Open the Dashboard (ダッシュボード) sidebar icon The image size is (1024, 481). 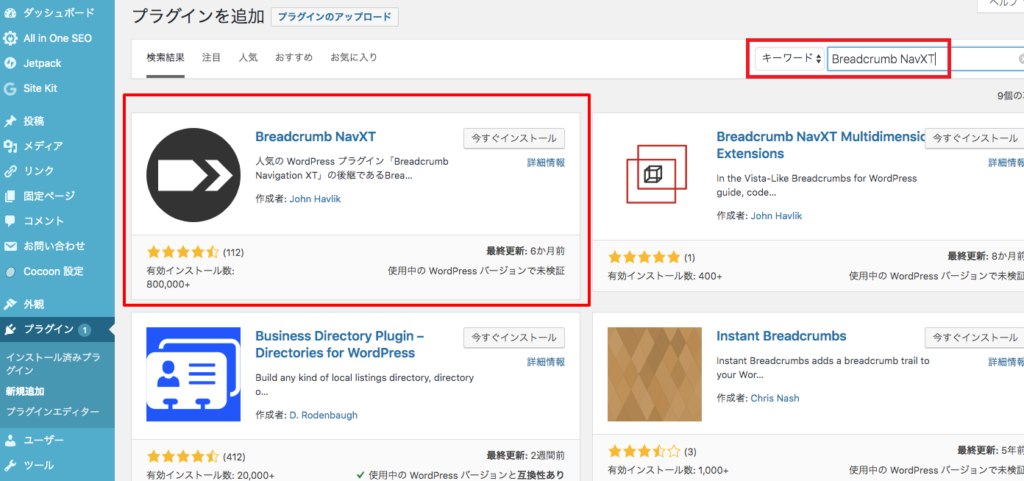click(x=10, y=12)
